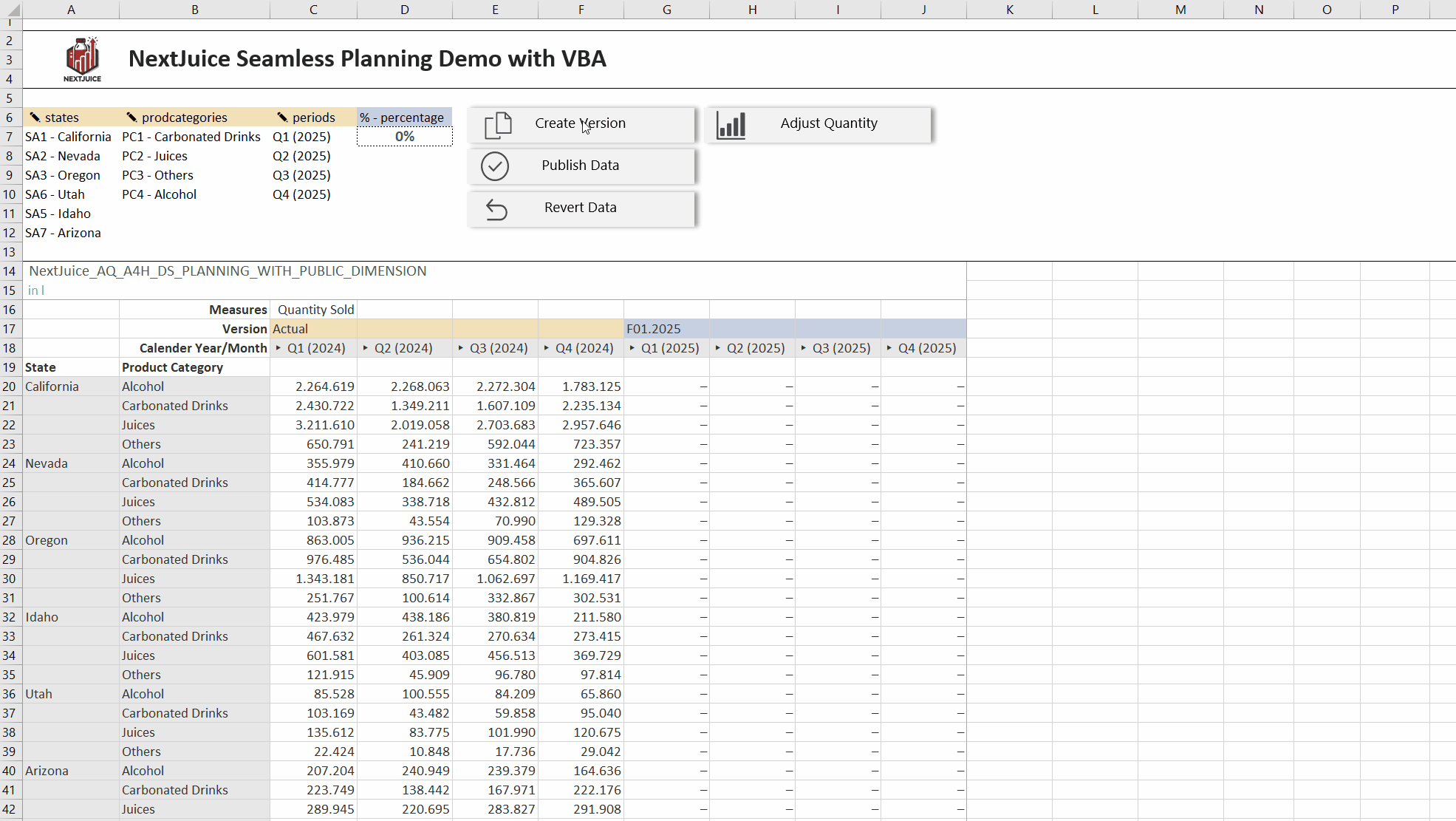The height and width of the screenshot is (821, 1456).
Task: Click the pencil icon beside states header
Action: tap(34, 117)
